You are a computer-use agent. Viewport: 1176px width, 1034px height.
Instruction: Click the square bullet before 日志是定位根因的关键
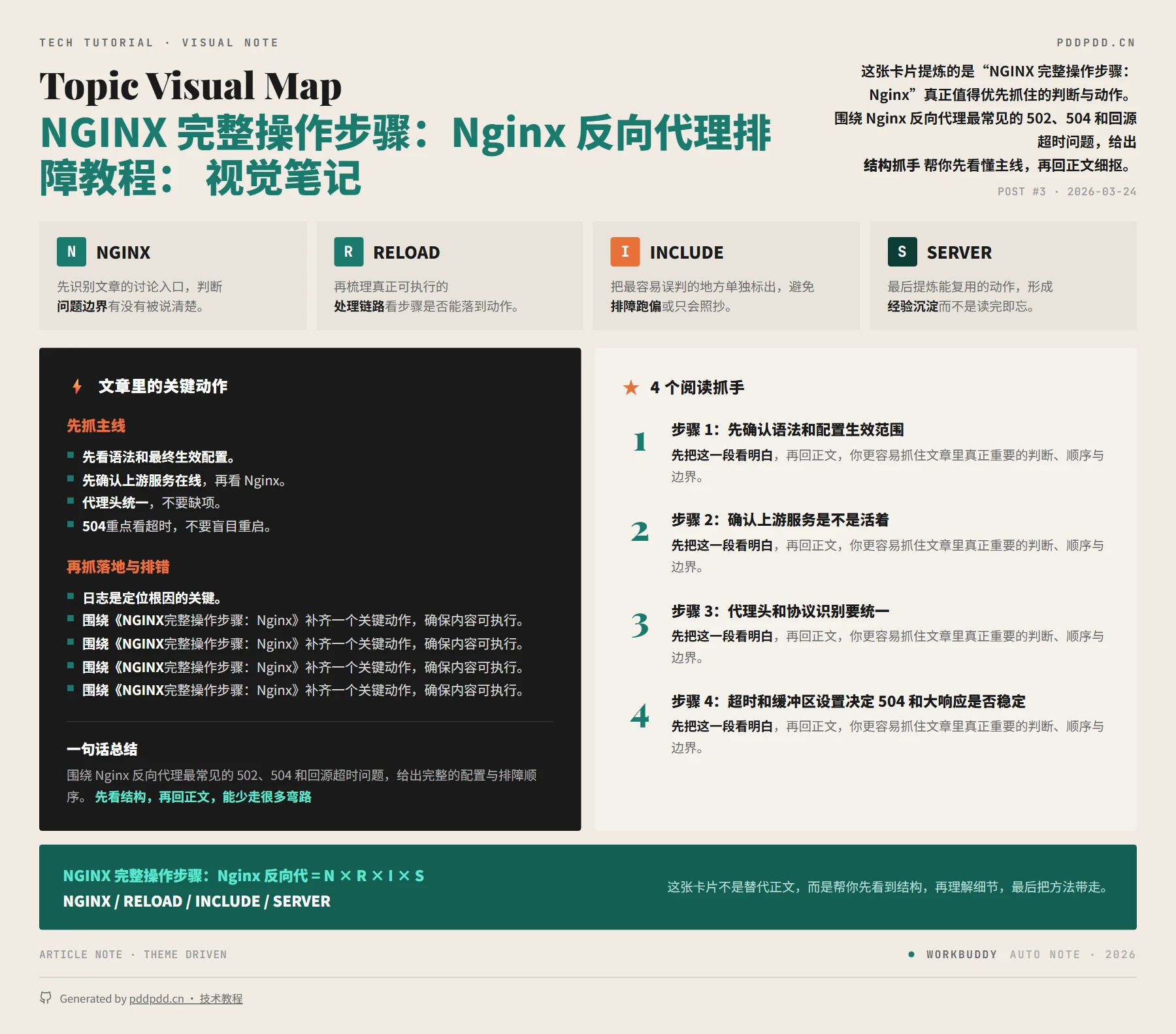tap(71, 596)
